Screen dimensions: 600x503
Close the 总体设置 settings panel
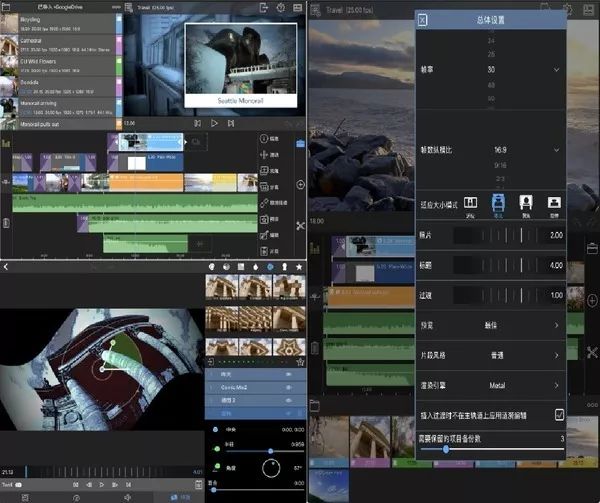[x=423, y=20]
